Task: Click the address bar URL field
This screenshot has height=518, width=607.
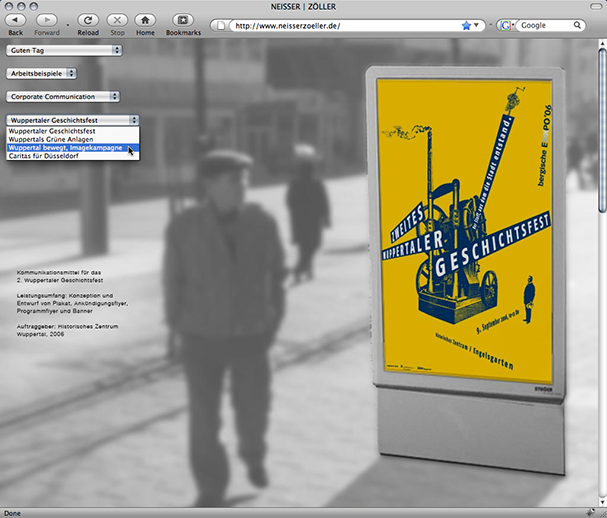Action: tap(340, 25)
